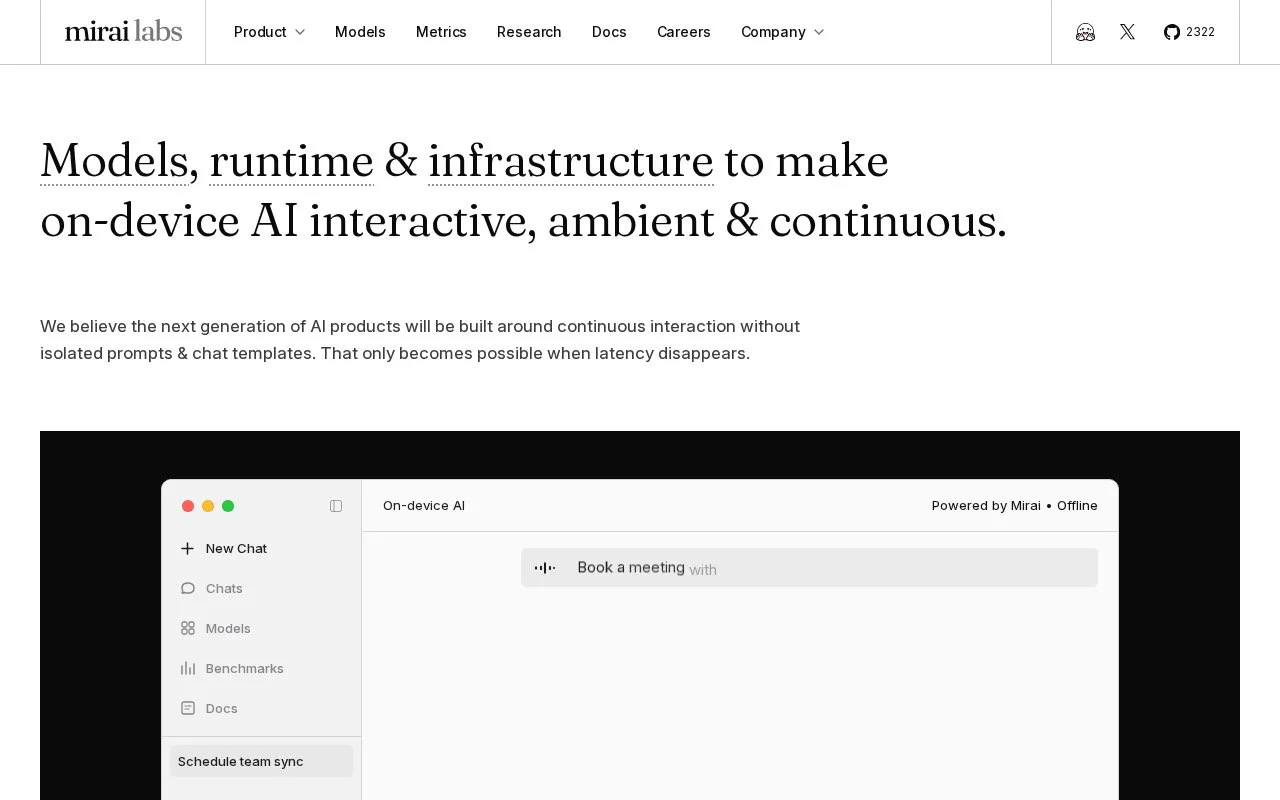
Task: Open the Research page from navigation
Action: pyautogui.click(x=529, y=32)
